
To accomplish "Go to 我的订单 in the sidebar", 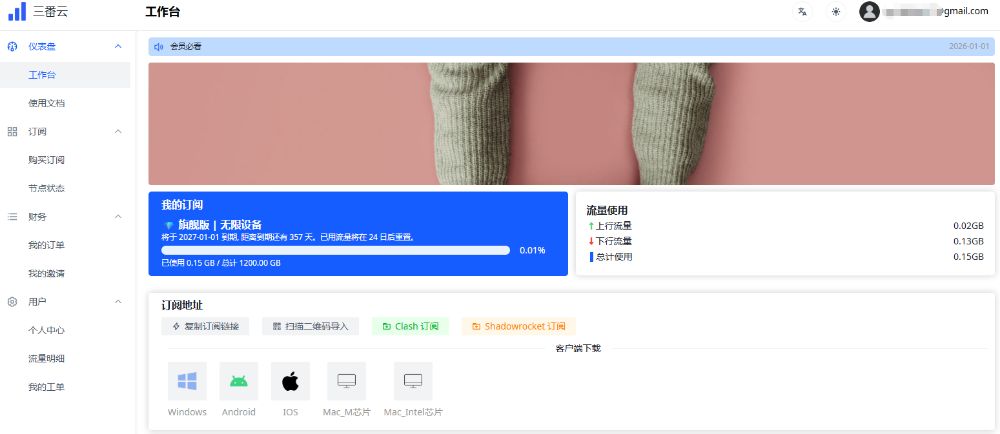I will coord(47,245).
